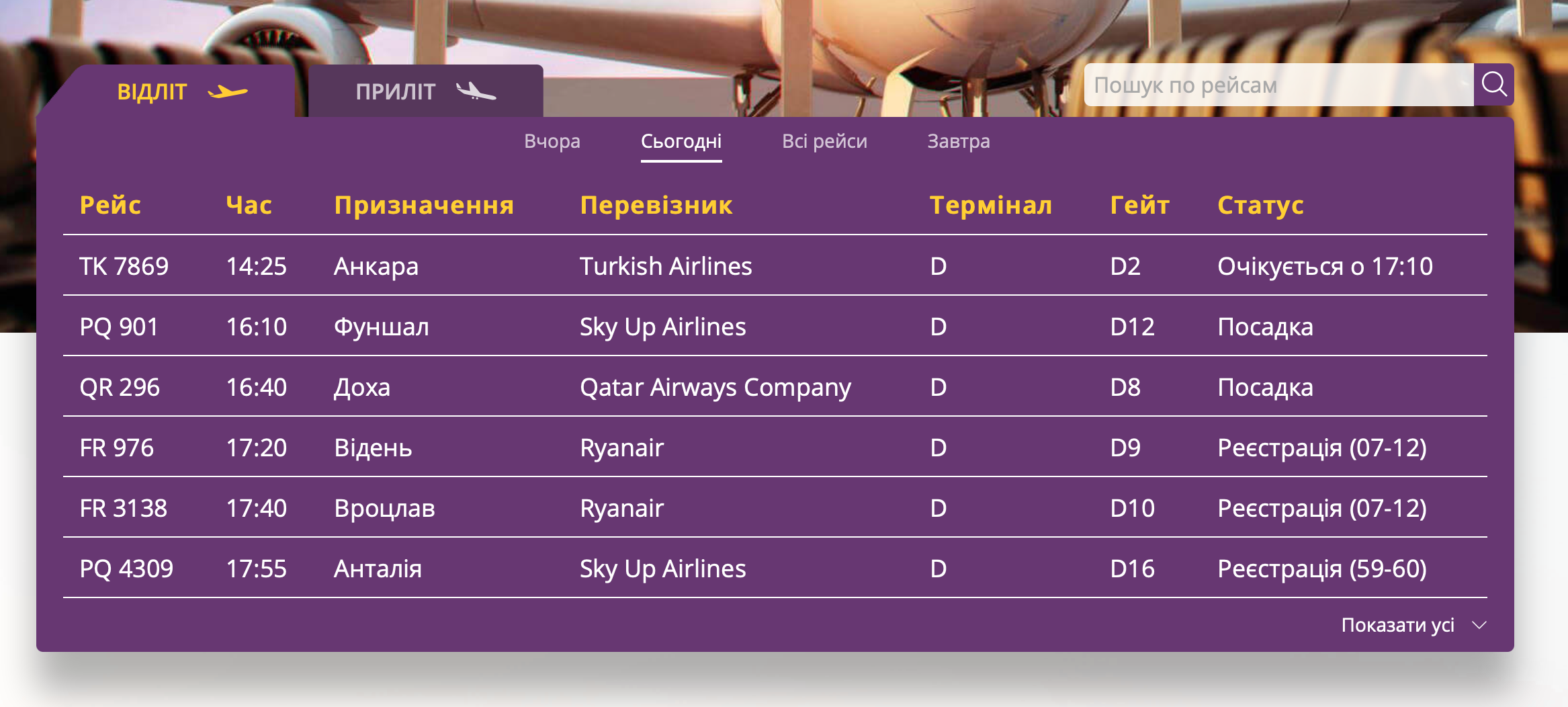The width and height of the screenshot is (1568, 707).
Task: Click flight PQ 4309 to Анталія
Action: pos(126,569)
